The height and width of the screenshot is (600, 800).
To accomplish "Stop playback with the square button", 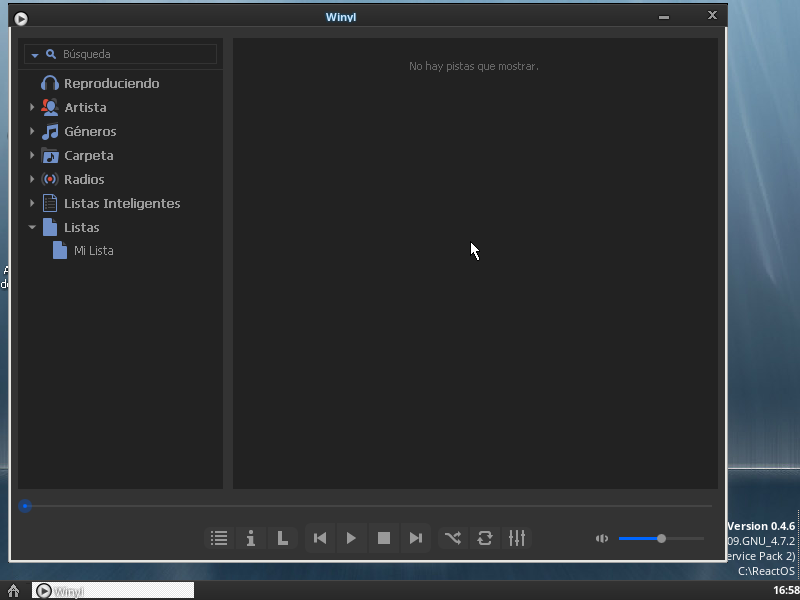I will click(384, 538).
